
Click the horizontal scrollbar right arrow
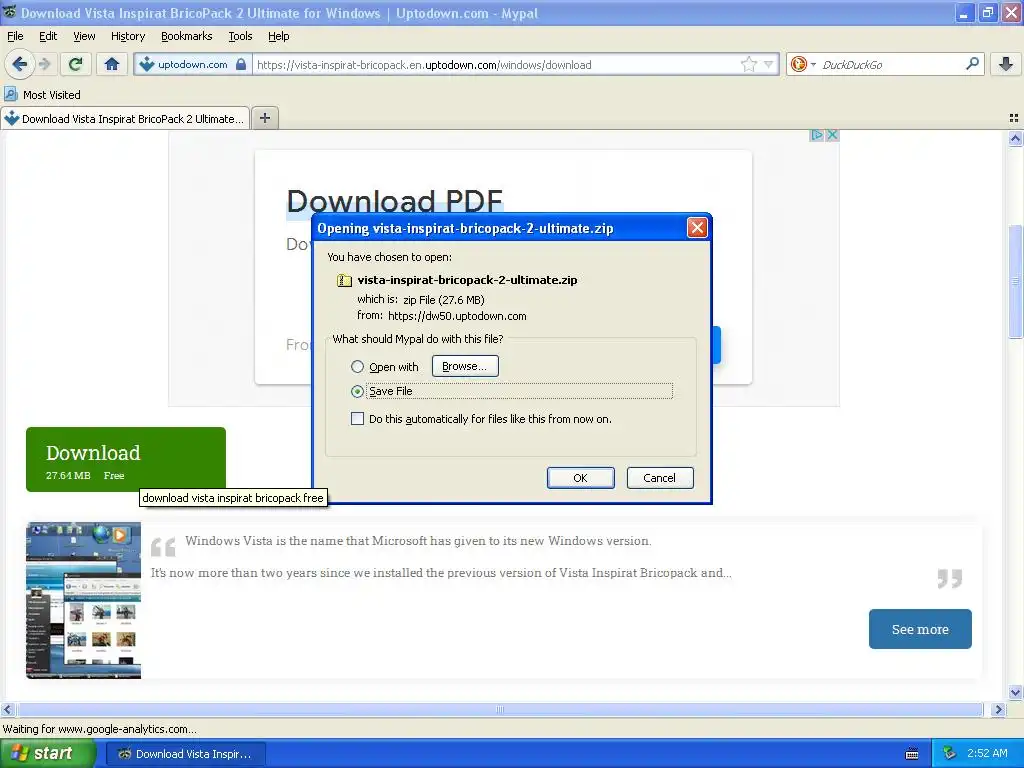tap(998, 709)
